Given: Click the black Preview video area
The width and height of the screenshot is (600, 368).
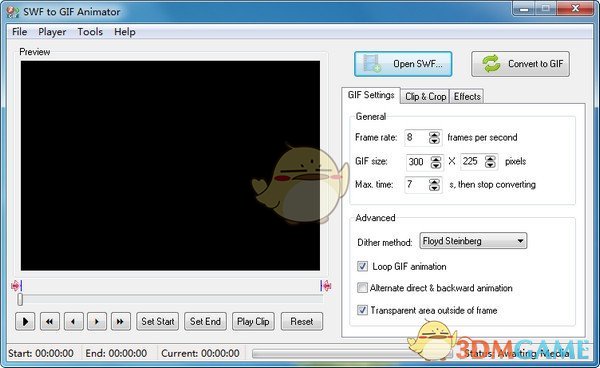Looking at the screenshot, I should point(170,166).
